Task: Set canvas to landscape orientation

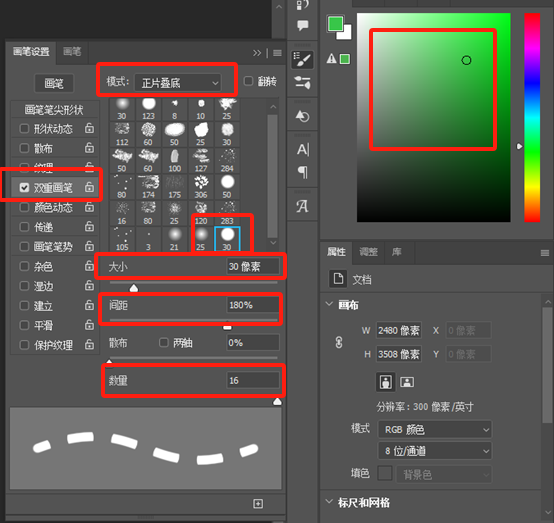Action: (x=407, y=382)
